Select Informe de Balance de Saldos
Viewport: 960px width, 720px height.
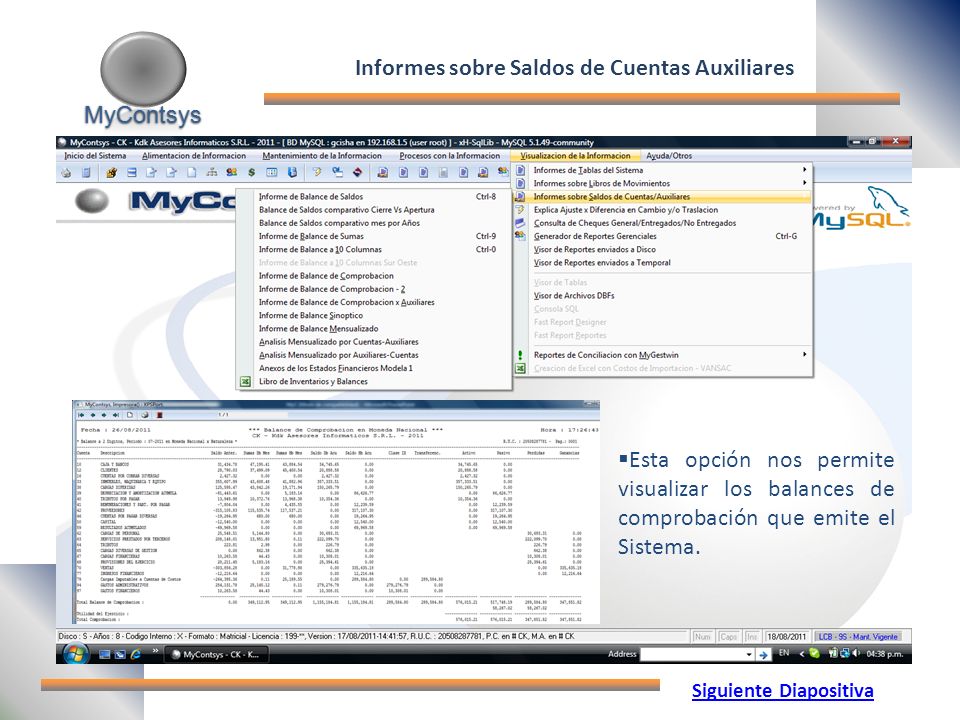[x=374, y=197]
